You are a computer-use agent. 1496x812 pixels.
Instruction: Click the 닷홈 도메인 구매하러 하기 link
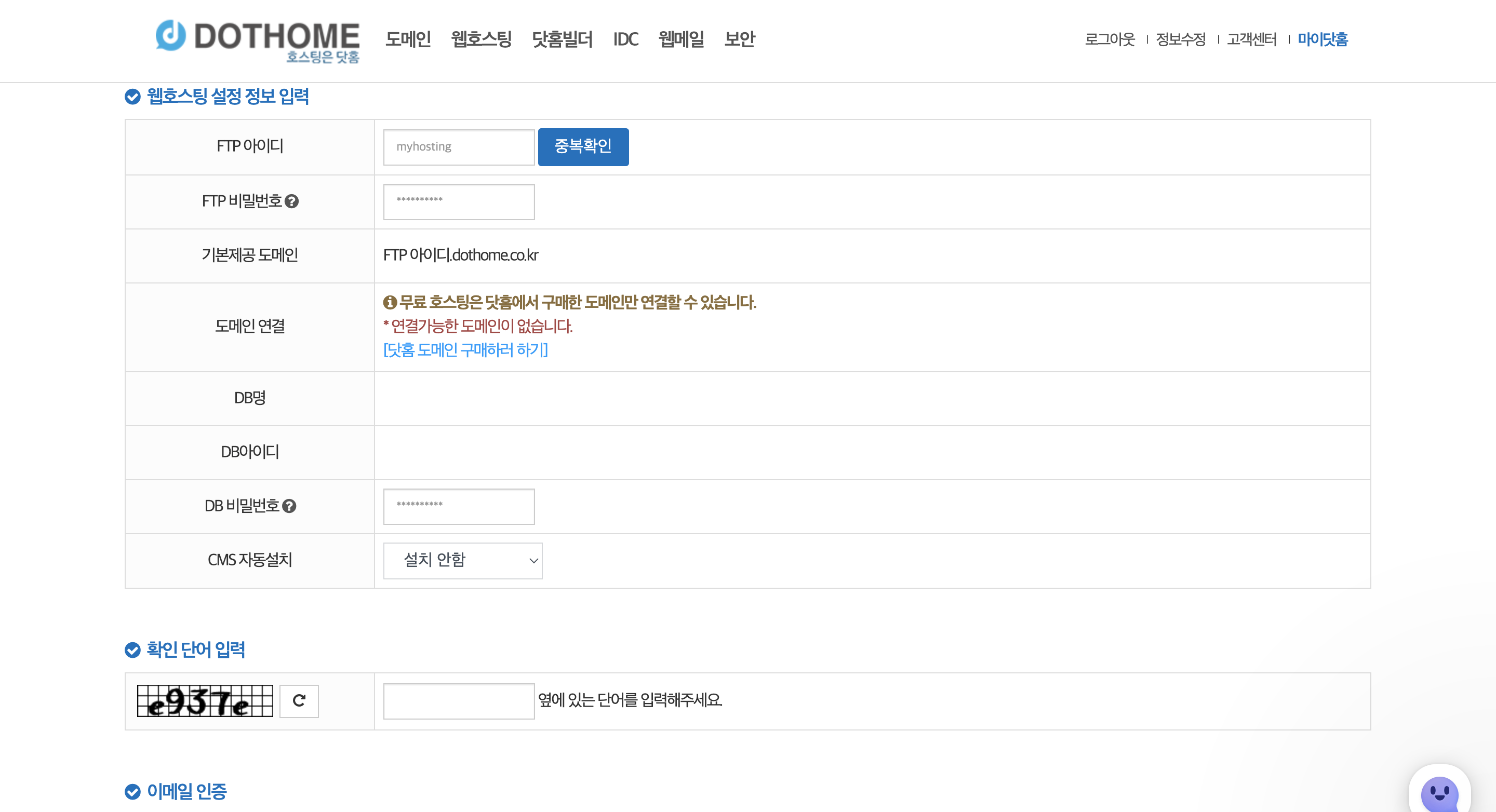465,350
